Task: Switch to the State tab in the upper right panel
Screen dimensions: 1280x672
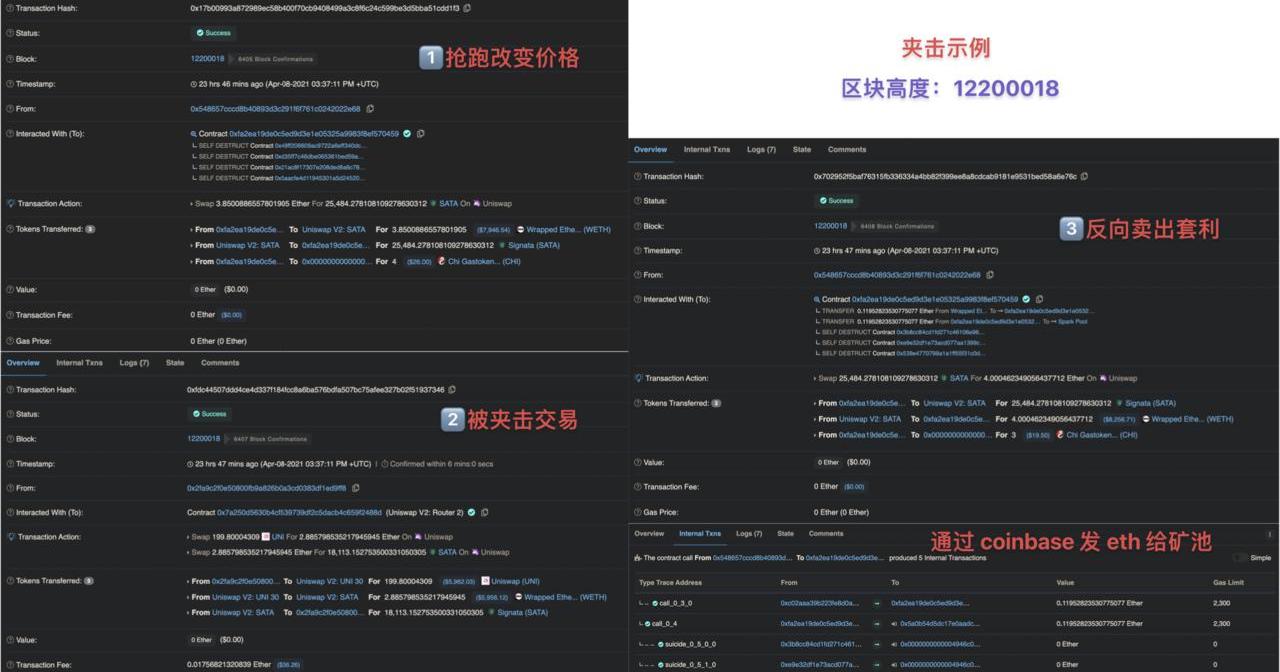Action: (x=802, y=150)
